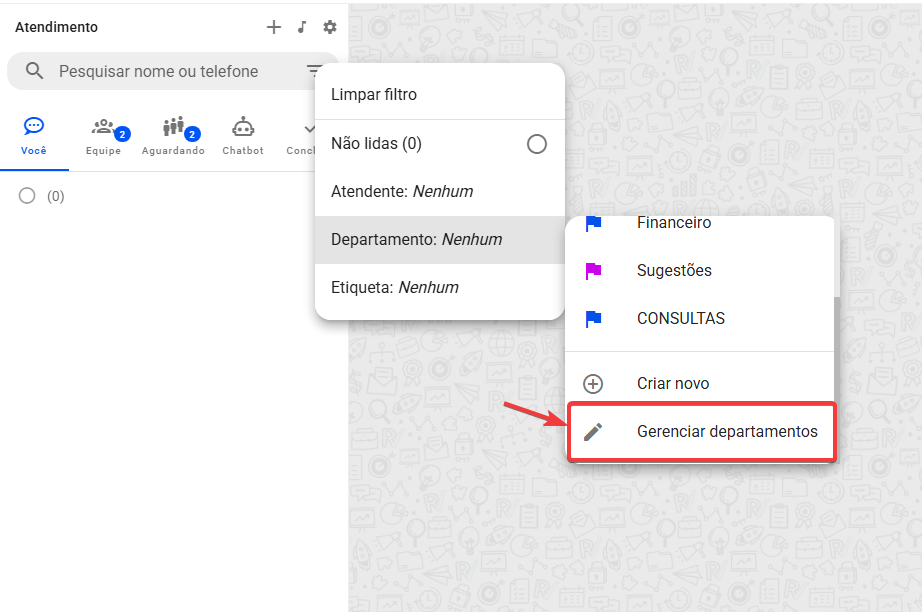The height and width of the screenshot is (612, 922).
Task: Click the Atendimento heading text
Action: (x=56, y=28)
